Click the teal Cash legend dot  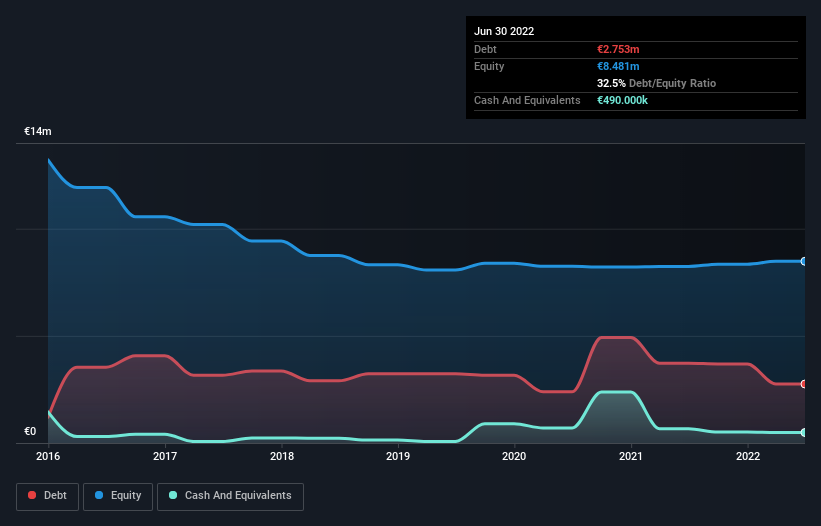pos(173,495)
